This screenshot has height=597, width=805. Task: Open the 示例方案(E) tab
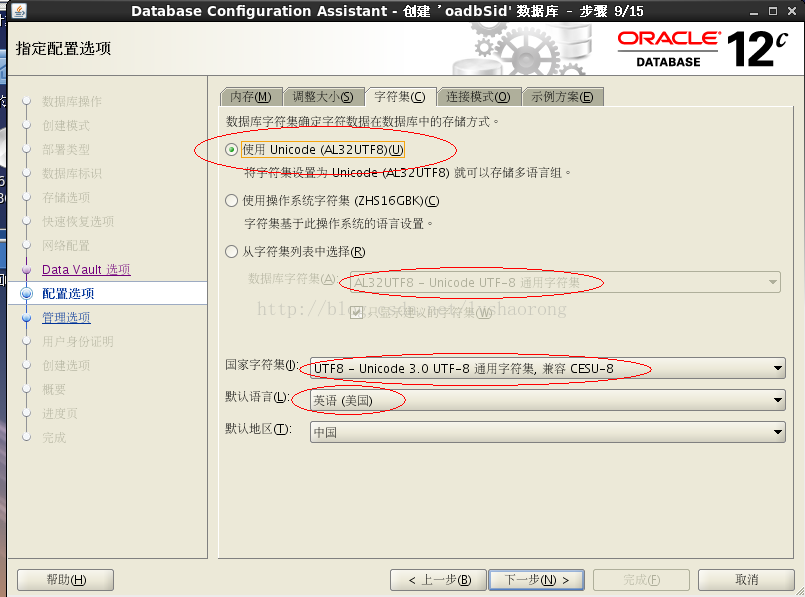[x=563, y=97]
